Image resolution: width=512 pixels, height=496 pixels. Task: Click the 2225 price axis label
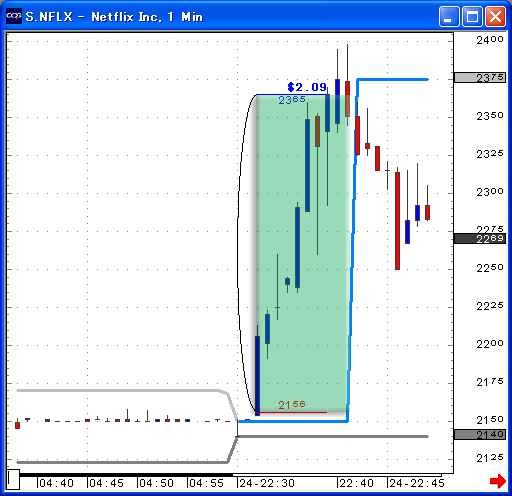click(x=490, y=306)
